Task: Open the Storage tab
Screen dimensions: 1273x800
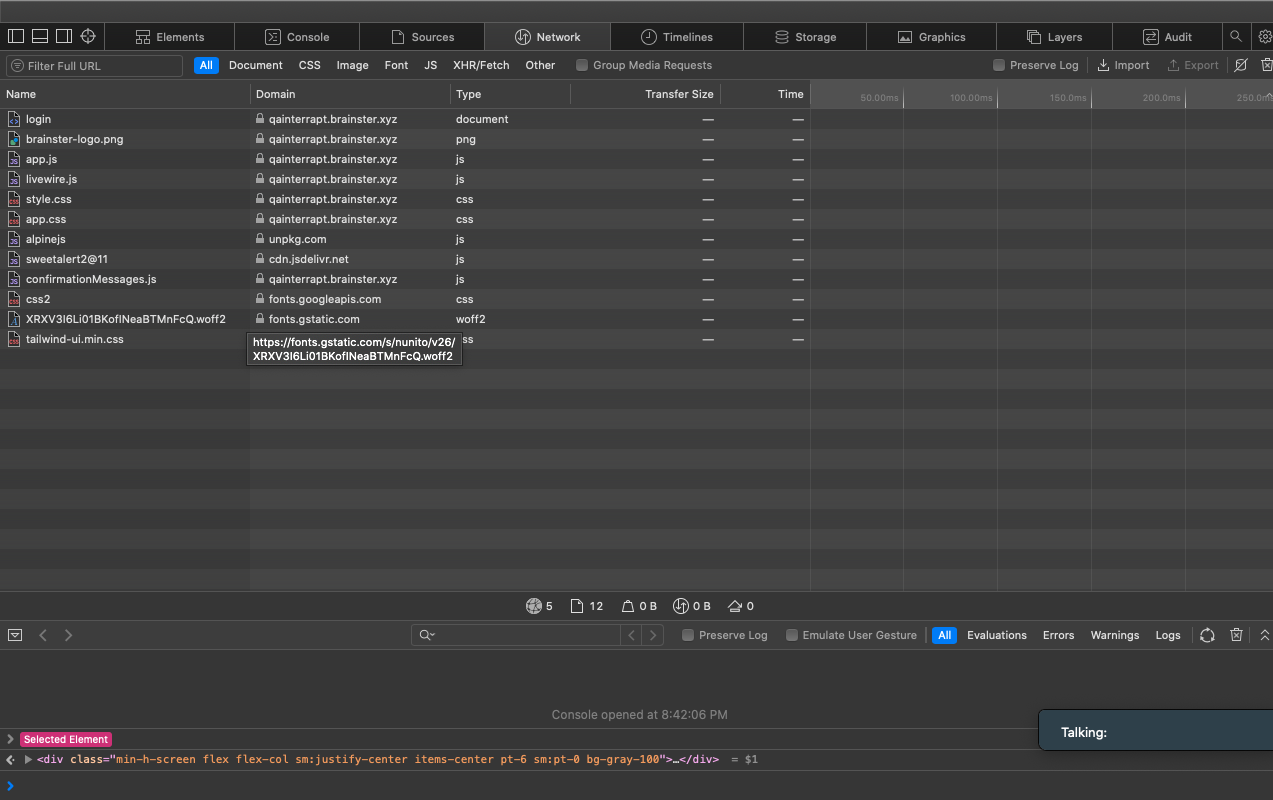Action: [x=805, y=37]
